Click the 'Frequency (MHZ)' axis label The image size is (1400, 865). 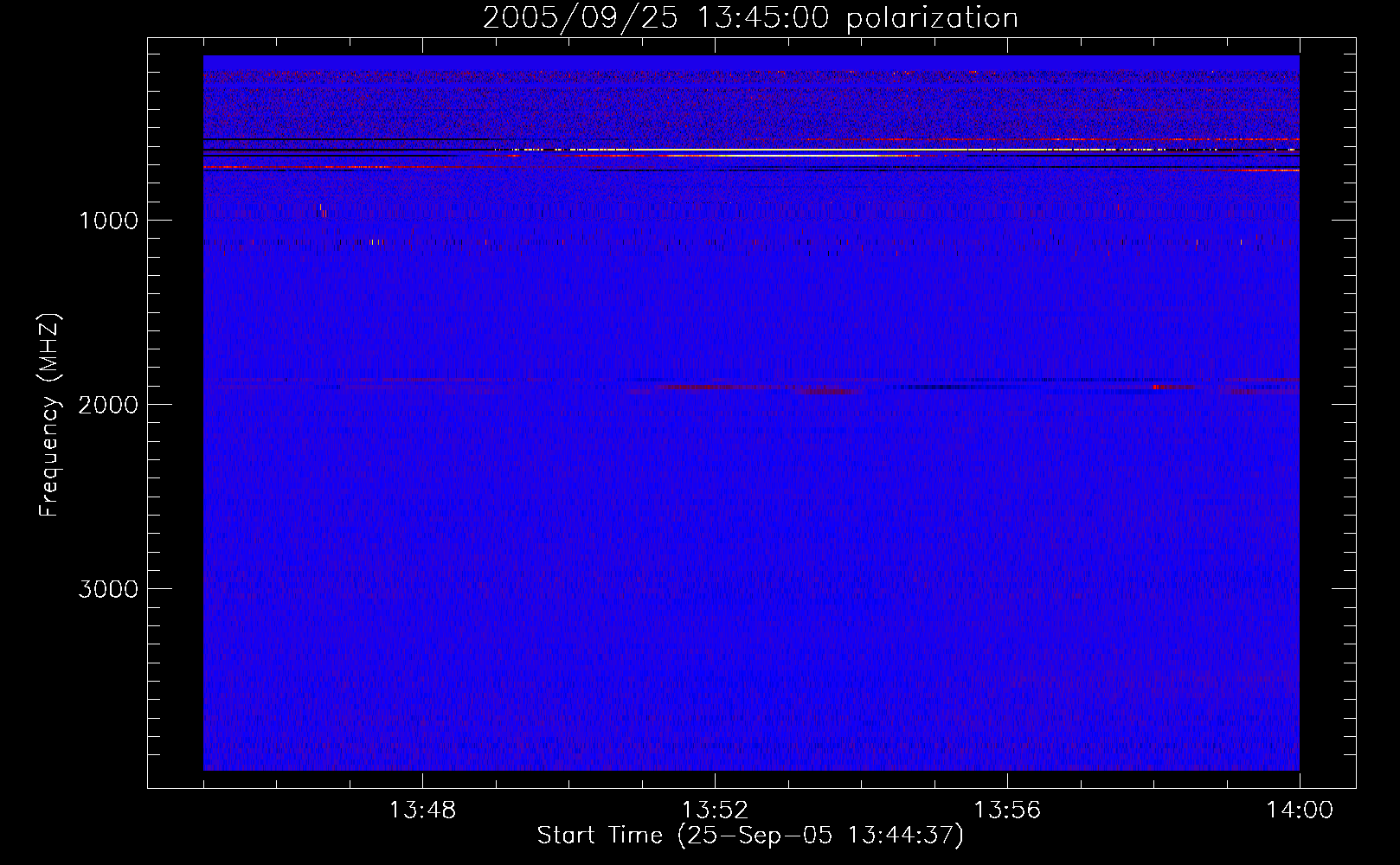[x=49, y=415]
